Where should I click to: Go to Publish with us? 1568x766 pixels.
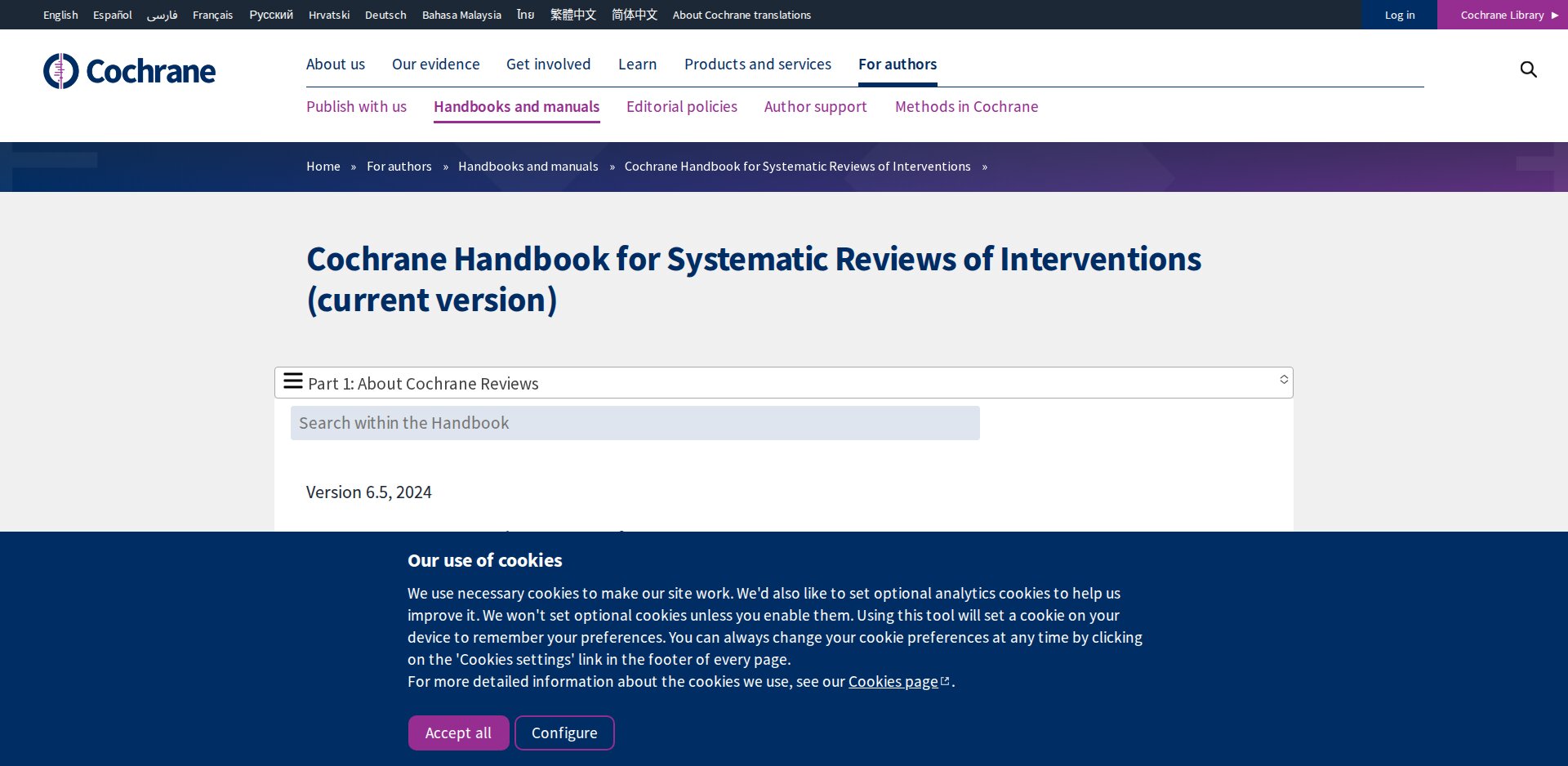point(356,106)
